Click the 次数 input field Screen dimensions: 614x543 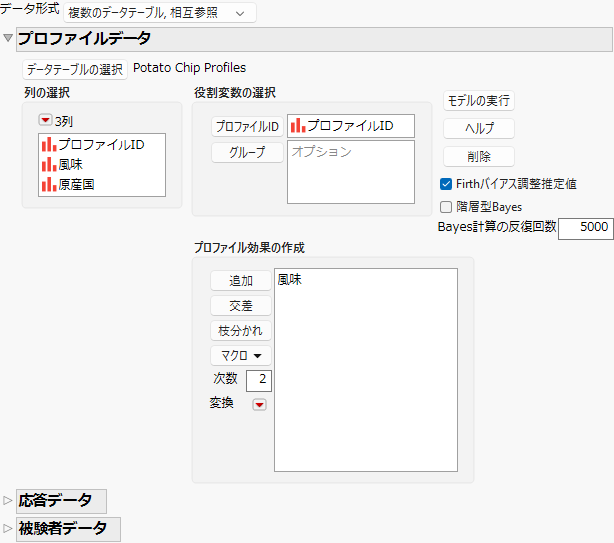click(258, 381)
